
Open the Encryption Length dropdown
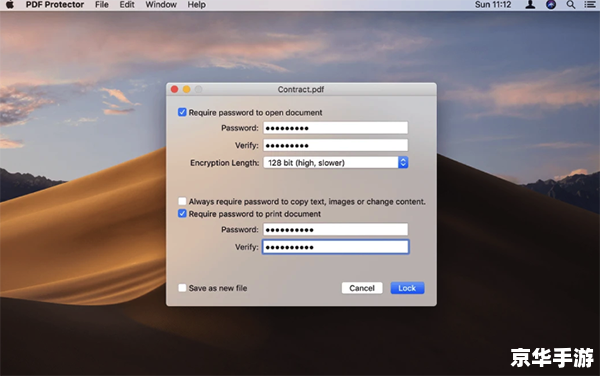336,163
